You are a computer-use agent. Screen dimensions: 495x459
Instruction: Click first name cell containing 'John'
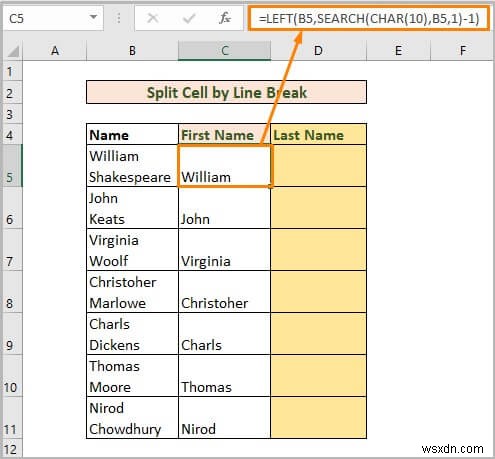point(224,208)
